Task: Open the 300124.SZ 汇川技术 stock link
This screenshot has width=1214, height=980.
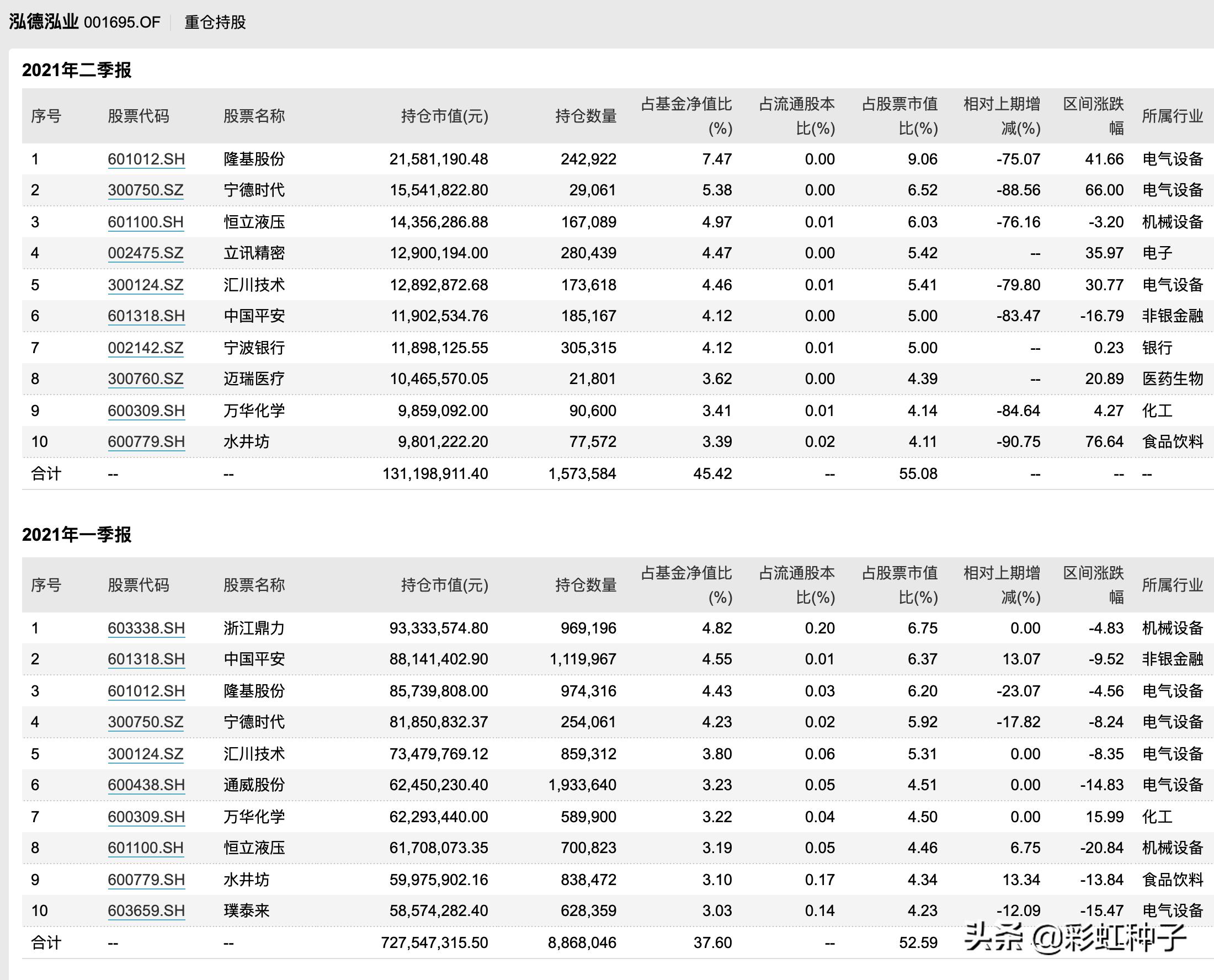Action: tap(146, 286)
